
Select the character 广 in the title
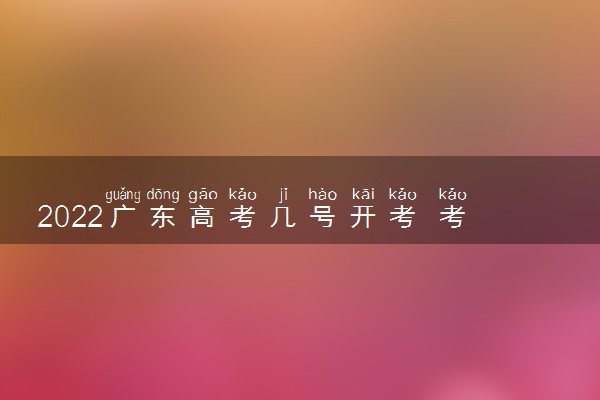(x=122, y=217)
